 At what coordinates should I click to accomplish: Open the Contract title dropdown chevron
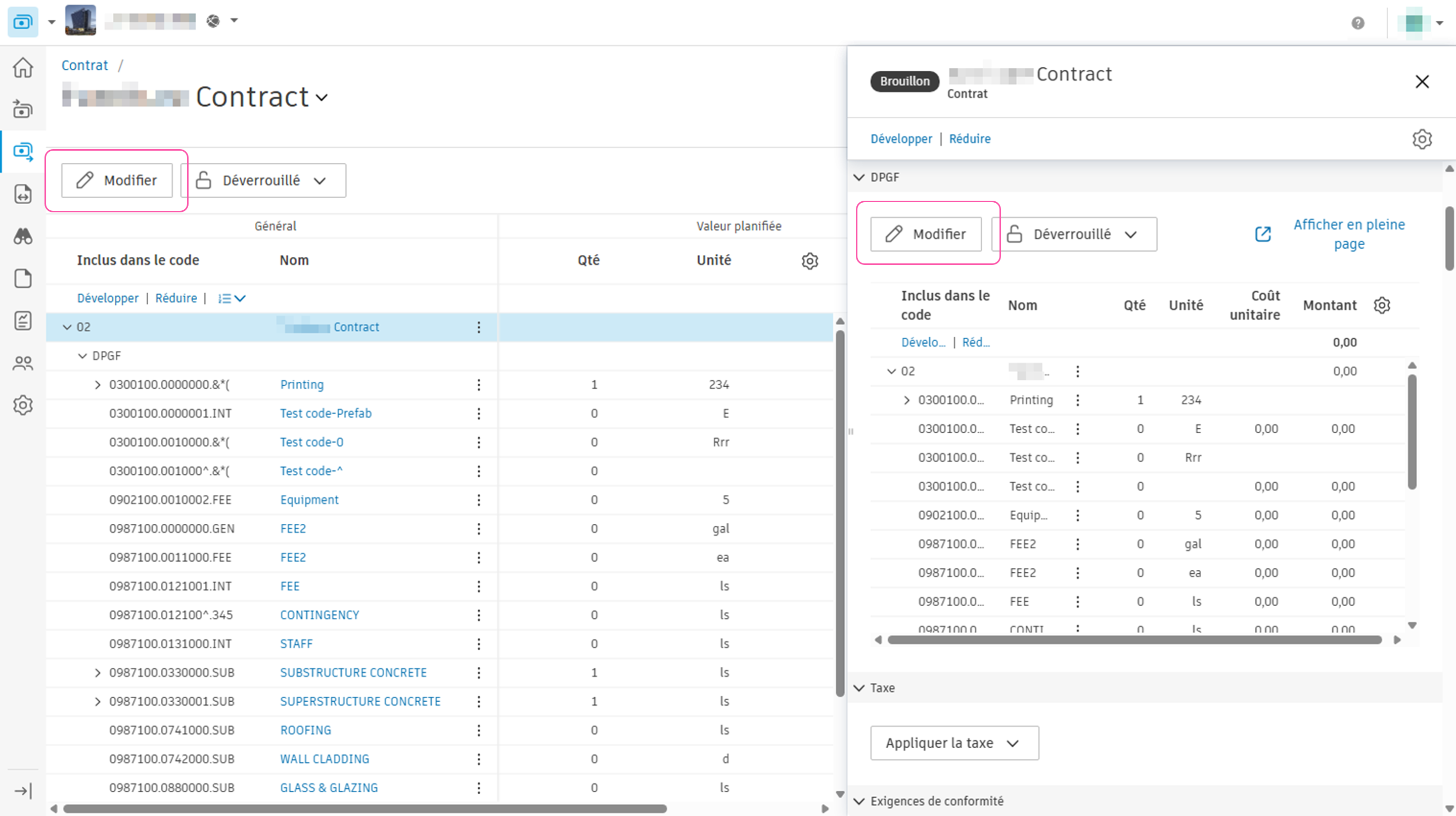click(322, 98)
